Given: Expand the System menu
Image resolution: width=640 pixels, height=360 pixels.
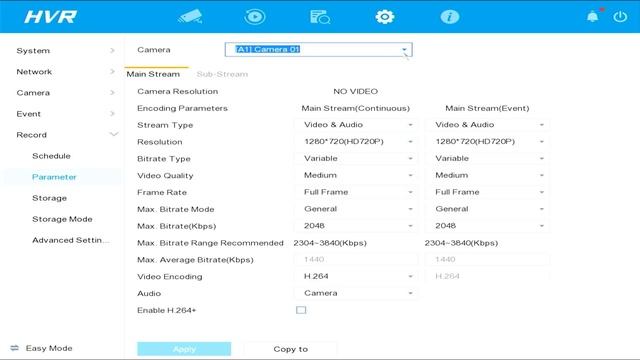Looking at the screenshot, I should pyautogui.click(x=61, y=51).
